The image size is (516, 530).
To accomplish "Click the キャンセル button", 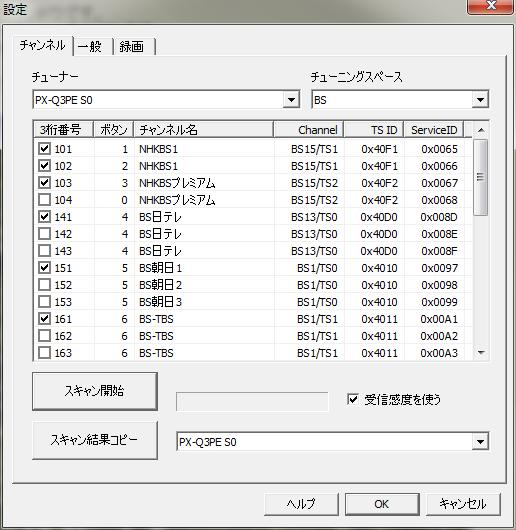I will [463, 504].
